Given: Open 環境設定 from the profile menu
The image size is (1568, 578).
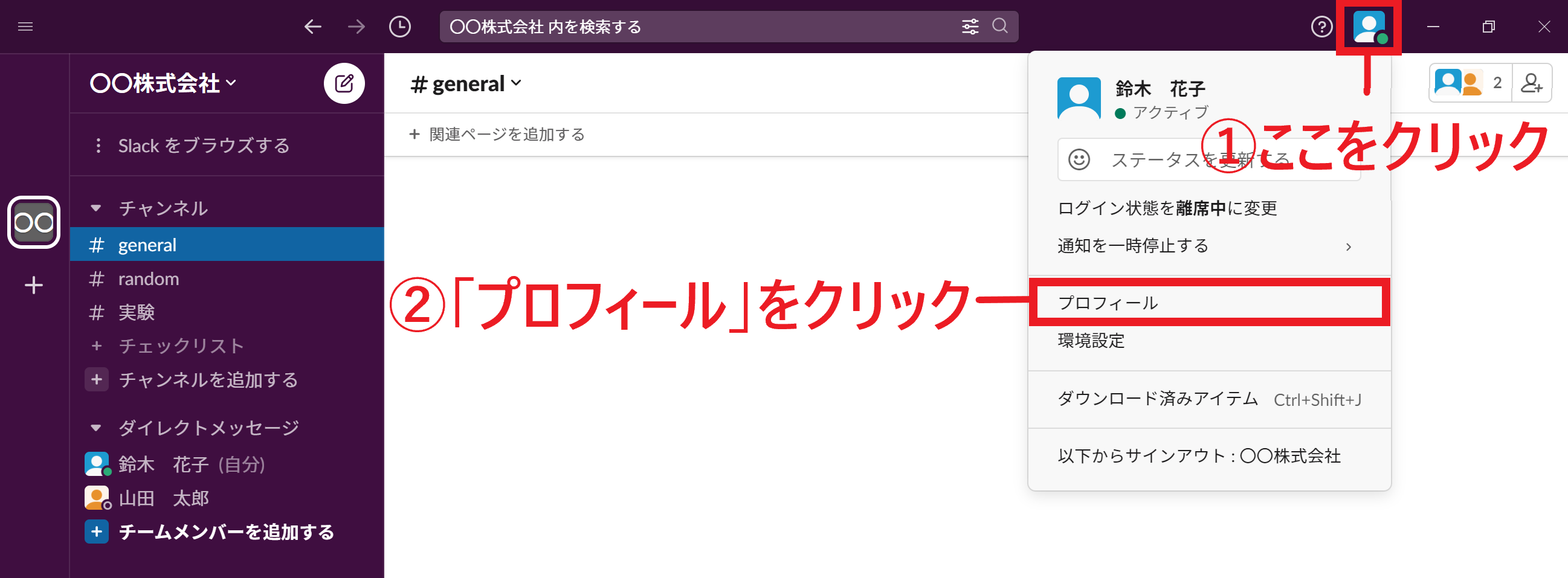Looking at the screenshot, I should click(x=1091, y=341).
